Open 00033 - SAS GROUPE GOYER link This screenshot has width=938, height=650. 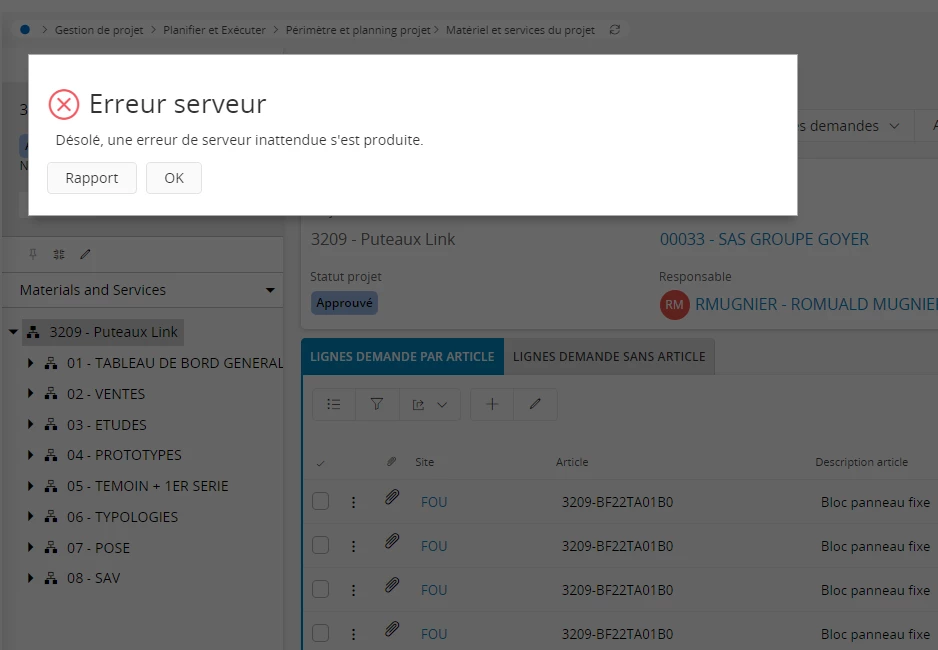tap(764, 239)
